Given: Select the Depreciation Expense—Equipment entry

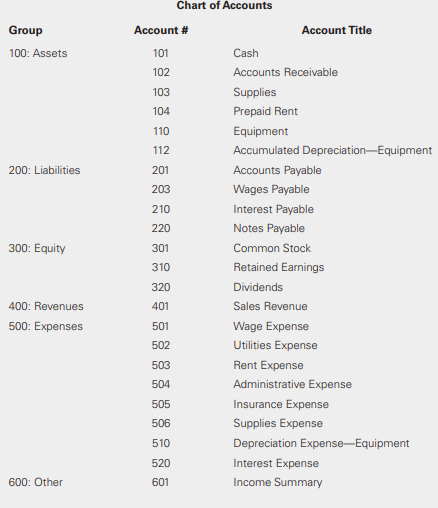Looking at the screenshot, I should point(321,444).
